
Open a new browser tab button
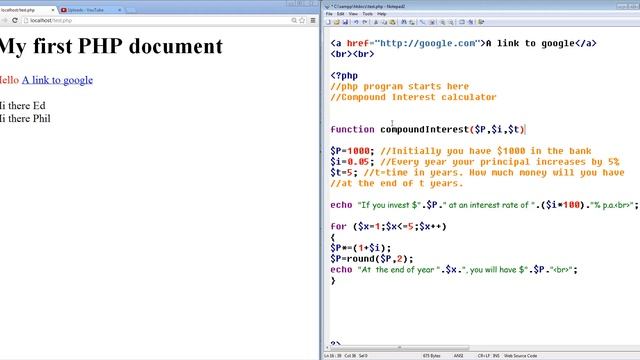[131, 10]
